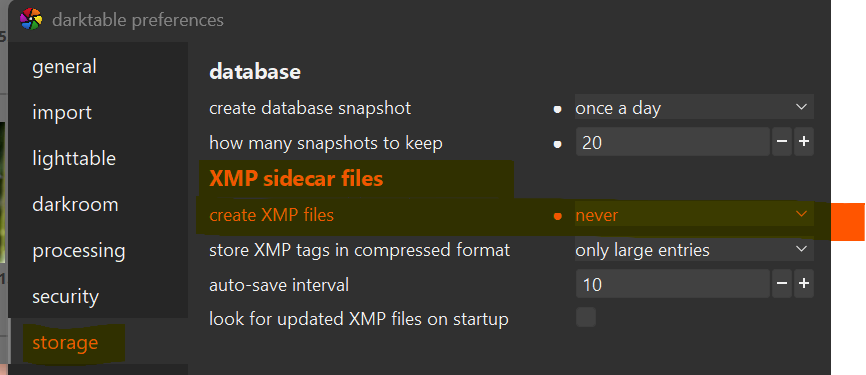Increase the auto-save interval value
This screenshot has height=375, width=866.
click(804, 284)
